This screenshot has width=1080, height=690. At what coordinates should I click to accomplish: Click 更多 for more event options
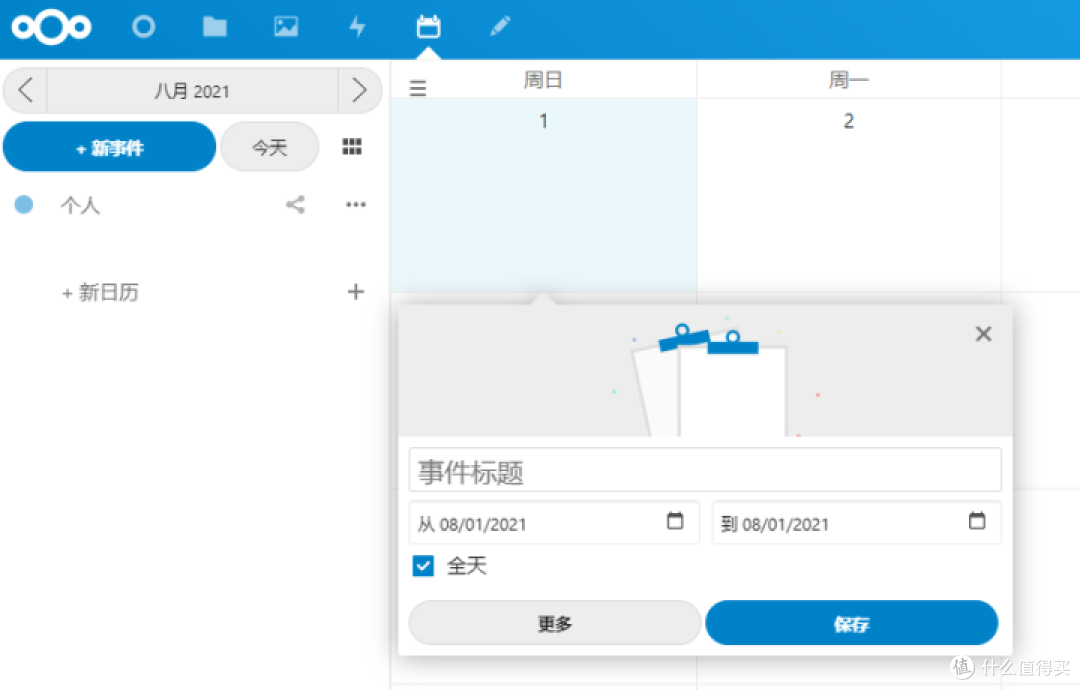pyautogui.click(x=554, y=622)
